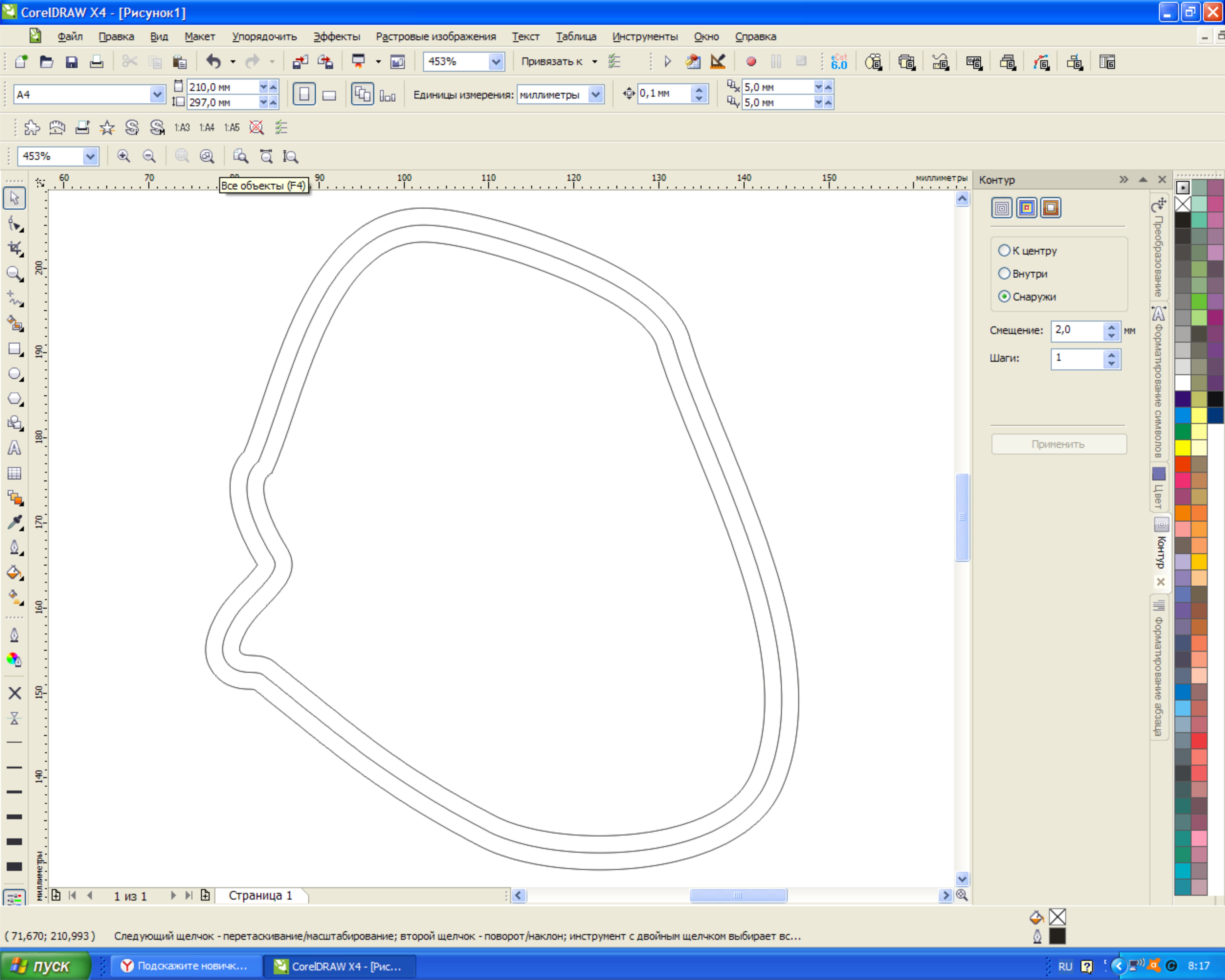Image resolution: width=1225 pixels, height=980 pixels.
Task: Create a new document
Action: [x=21, y=61]
